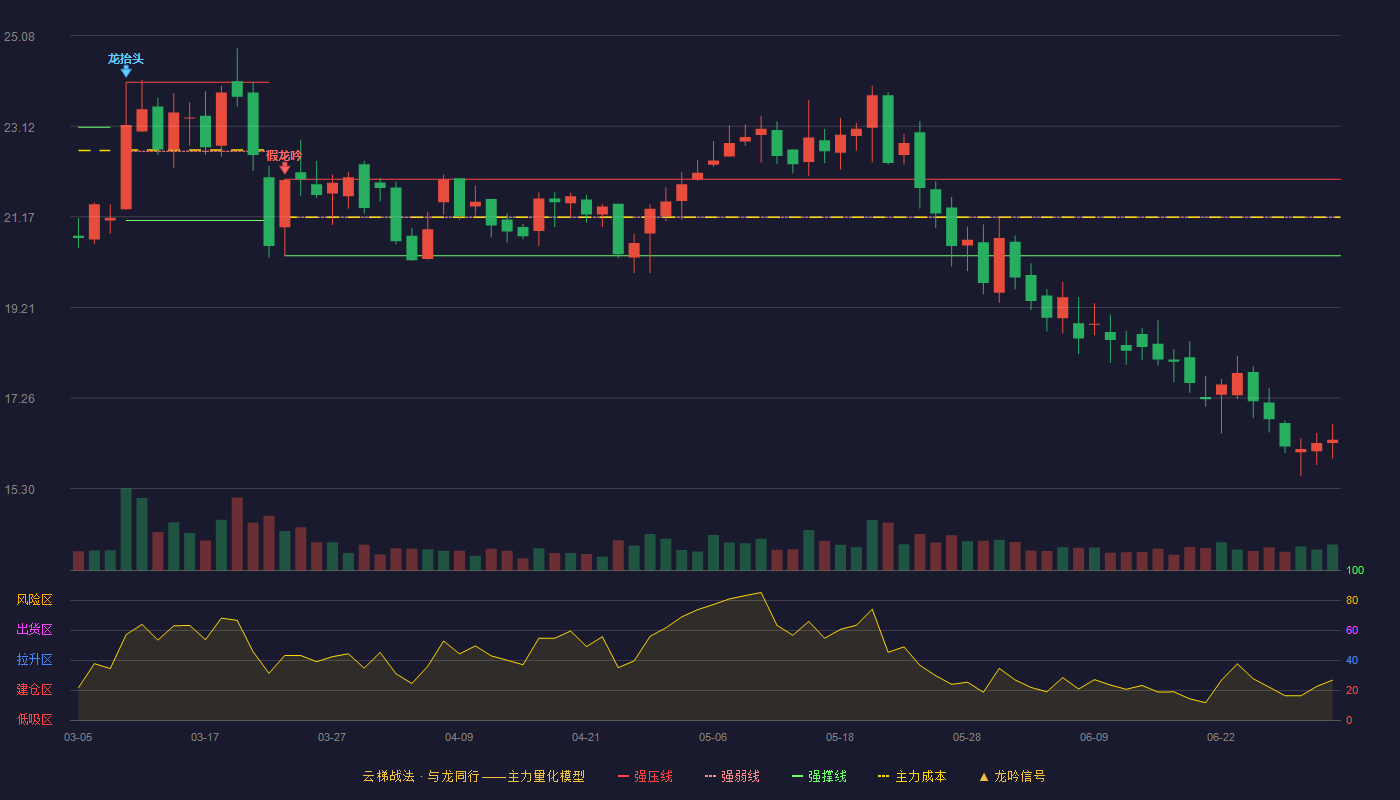Toggle the 强压线 legend series
The width and height of the screenshot is (1400, 800).
(x=645, y=776)
